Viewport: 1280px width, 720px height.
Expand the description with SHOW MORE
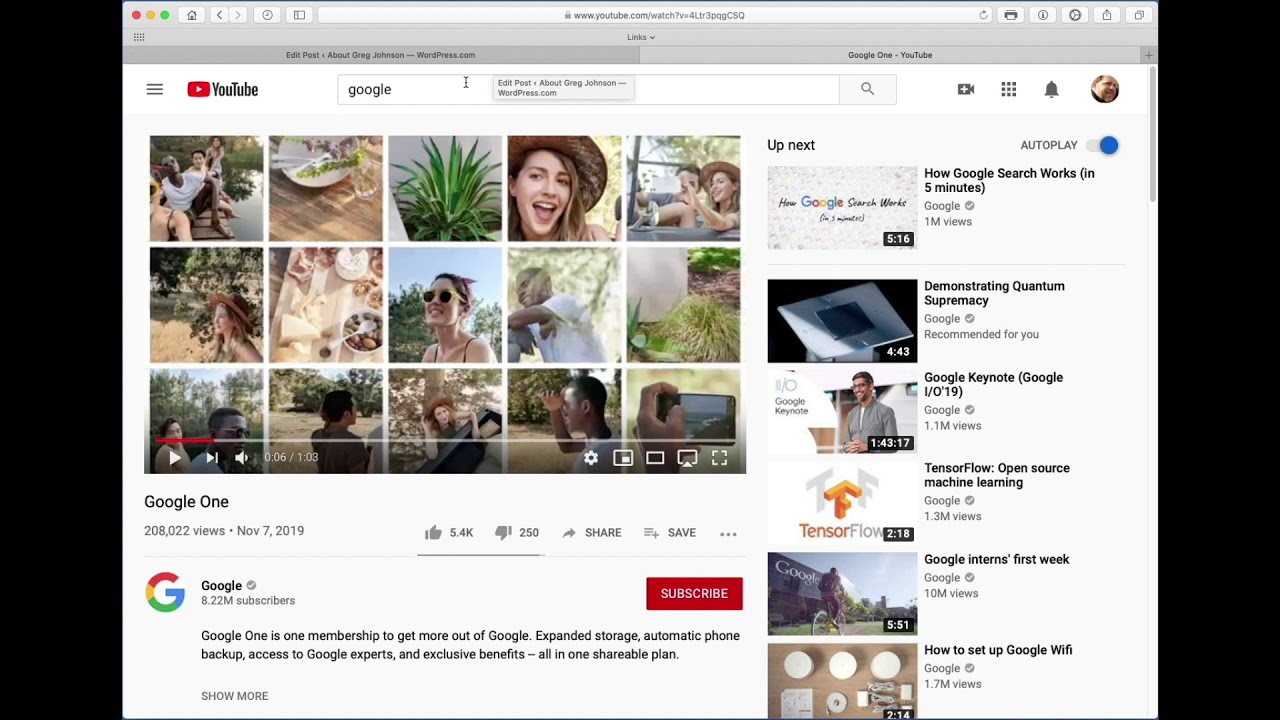234,696
